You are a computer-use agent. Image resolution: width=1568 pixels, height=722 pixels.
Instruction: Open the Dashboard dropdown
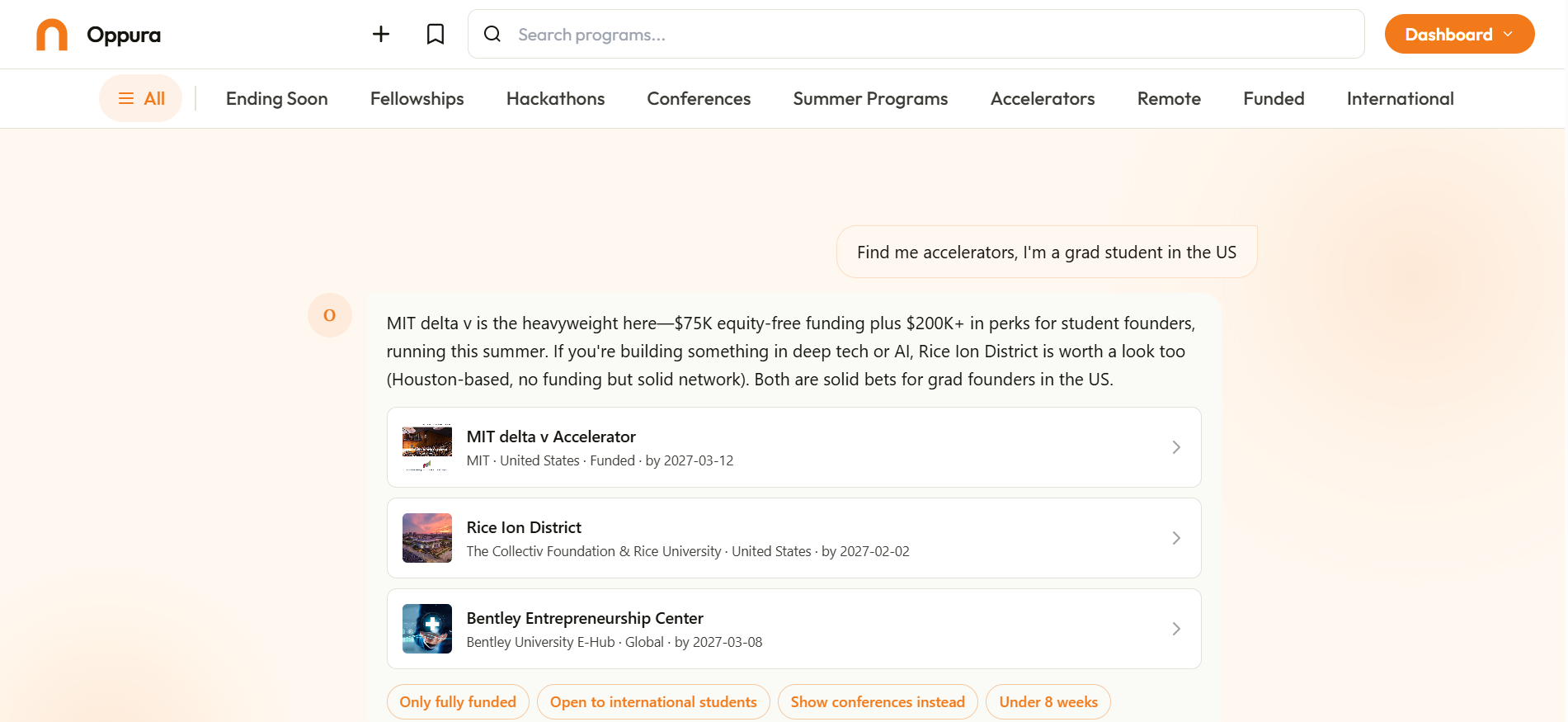(1459, 34)
